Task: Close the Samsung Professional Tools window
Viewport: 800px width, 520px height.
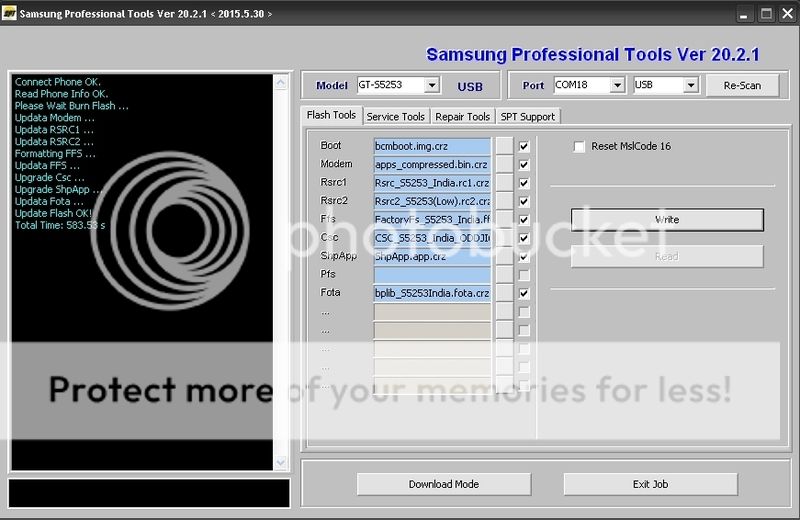Action: [x=788, y=14]
